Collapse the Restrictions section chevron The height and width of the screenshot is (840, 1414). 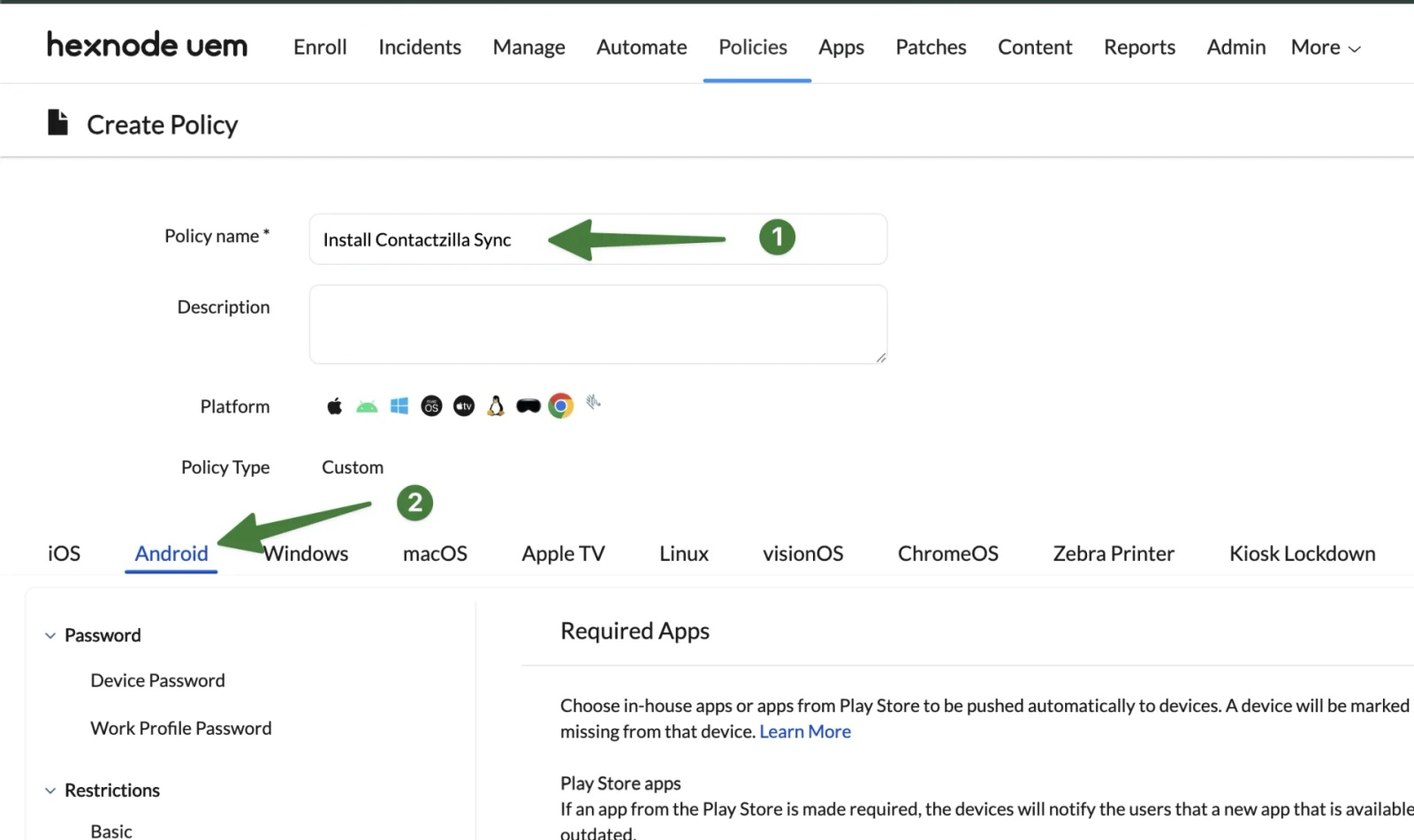point(50,791)
